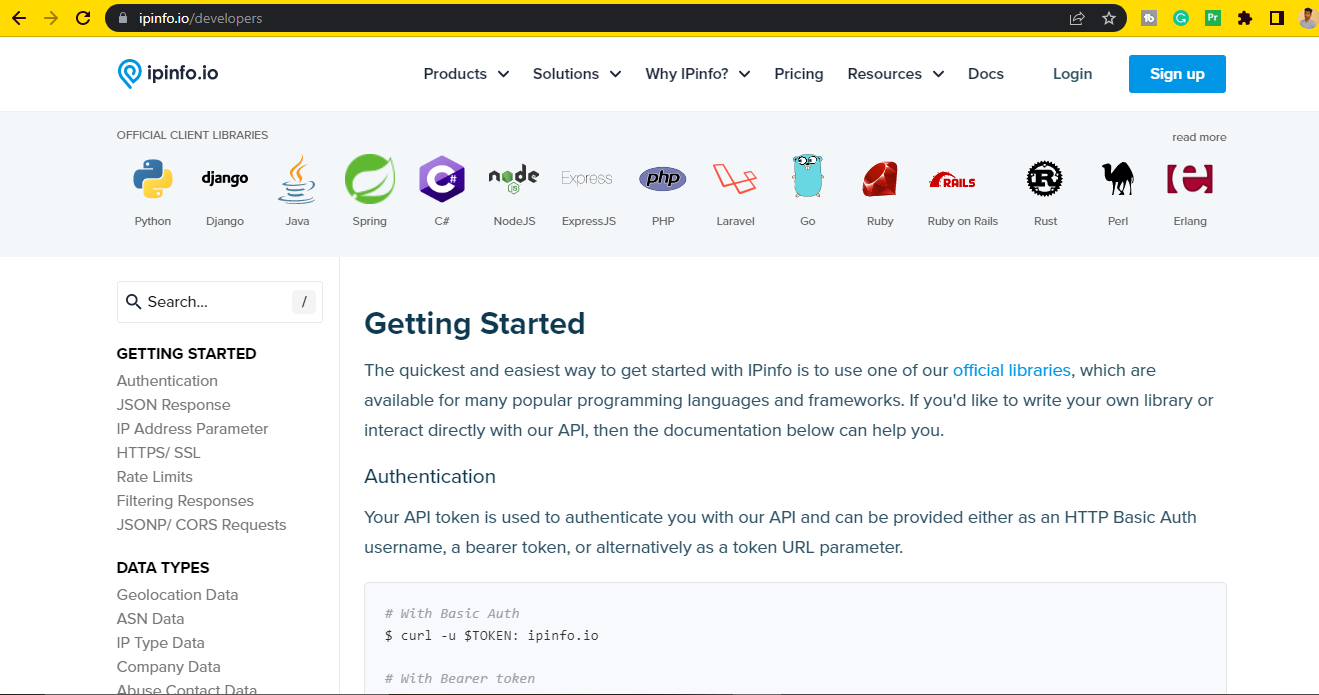
Task: Follow the official libraries link
Action: [x=1011, y=370]
